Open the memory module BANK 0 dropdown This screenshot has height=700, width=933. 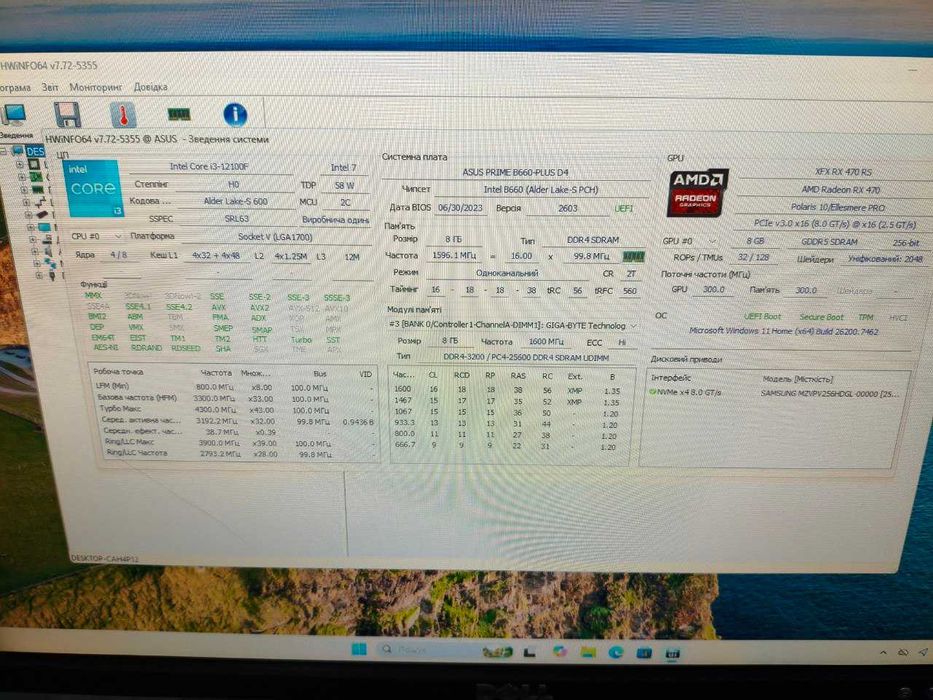(512, 326)
